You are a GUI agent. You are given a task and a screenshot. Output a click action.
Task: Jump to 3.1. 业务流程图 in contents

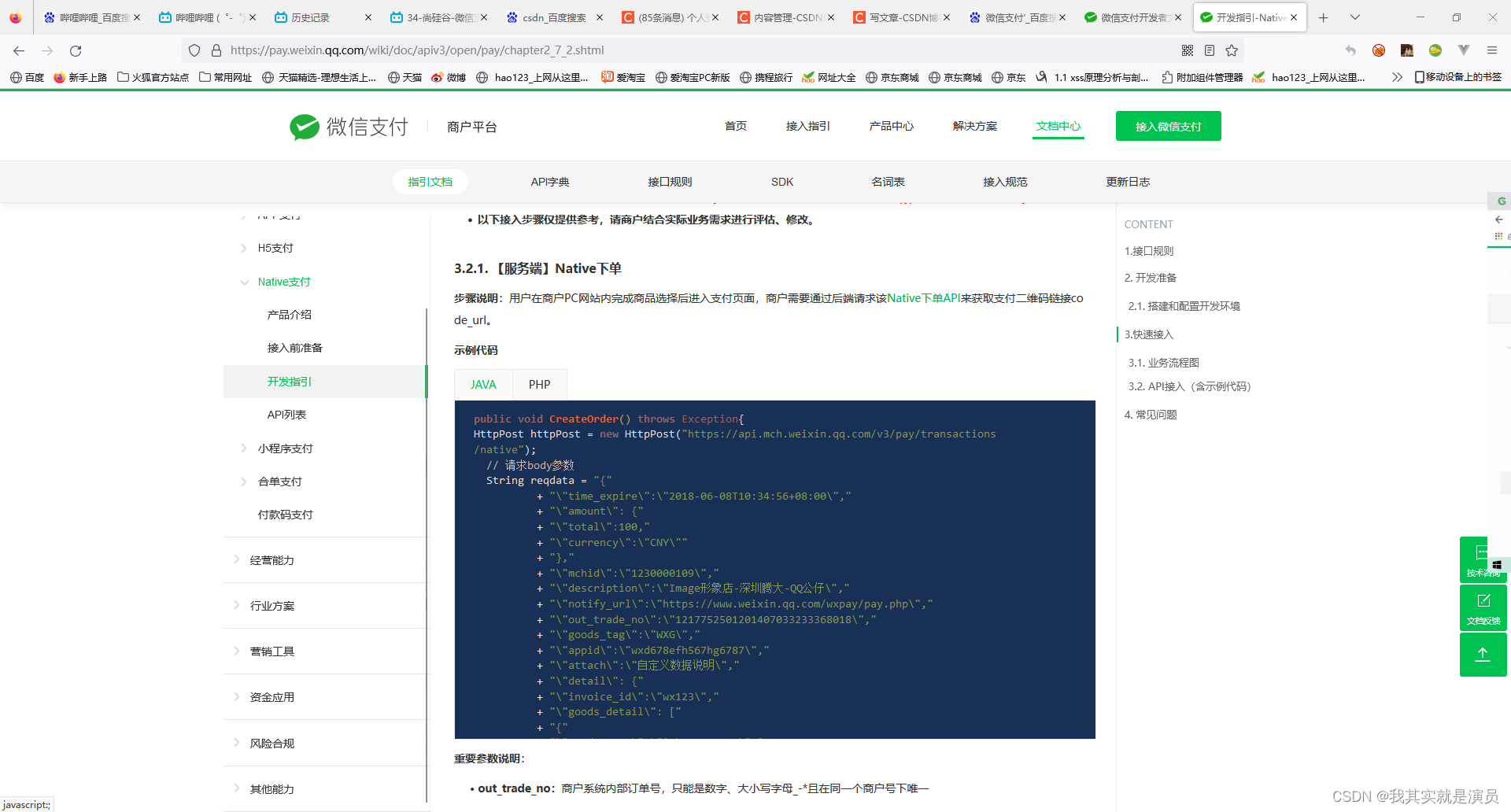pyautogui.click(x=1164, y=363)
